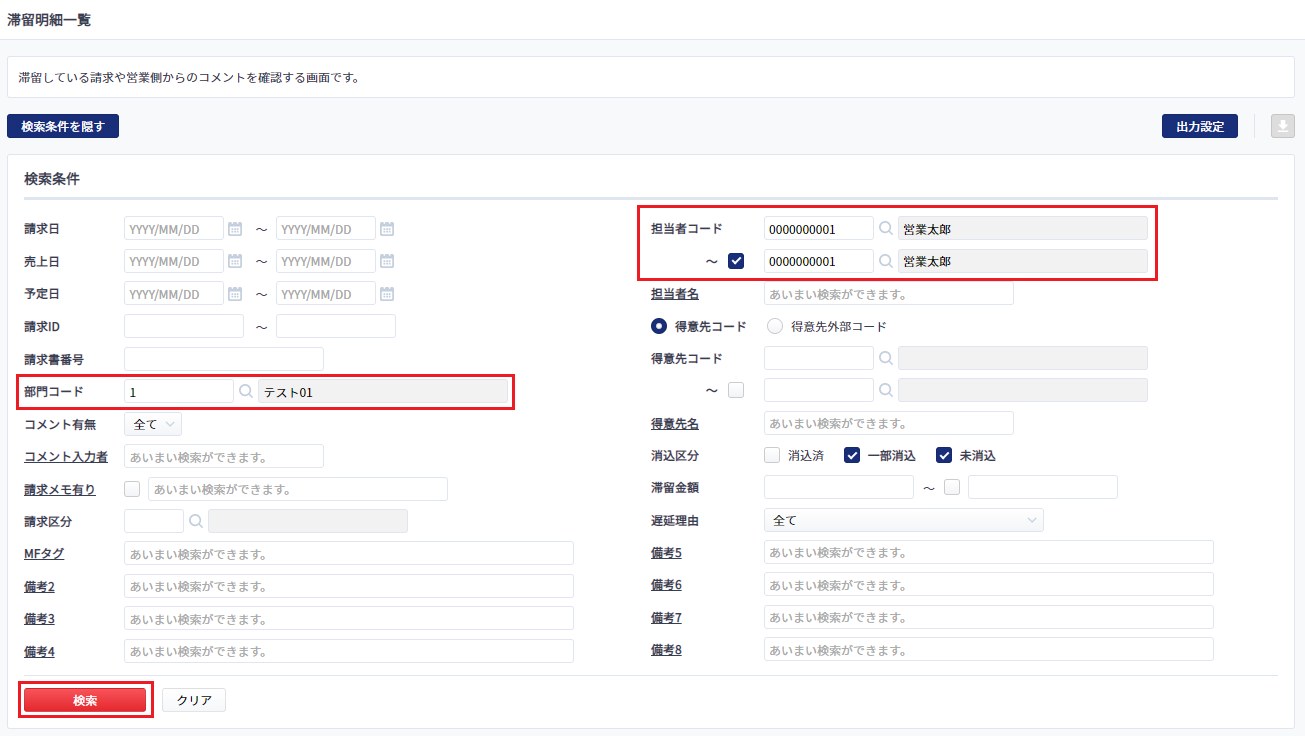Focus the 備考8 search field
The height and width of the screenshot is (736, 1305).
click(989, 650)
